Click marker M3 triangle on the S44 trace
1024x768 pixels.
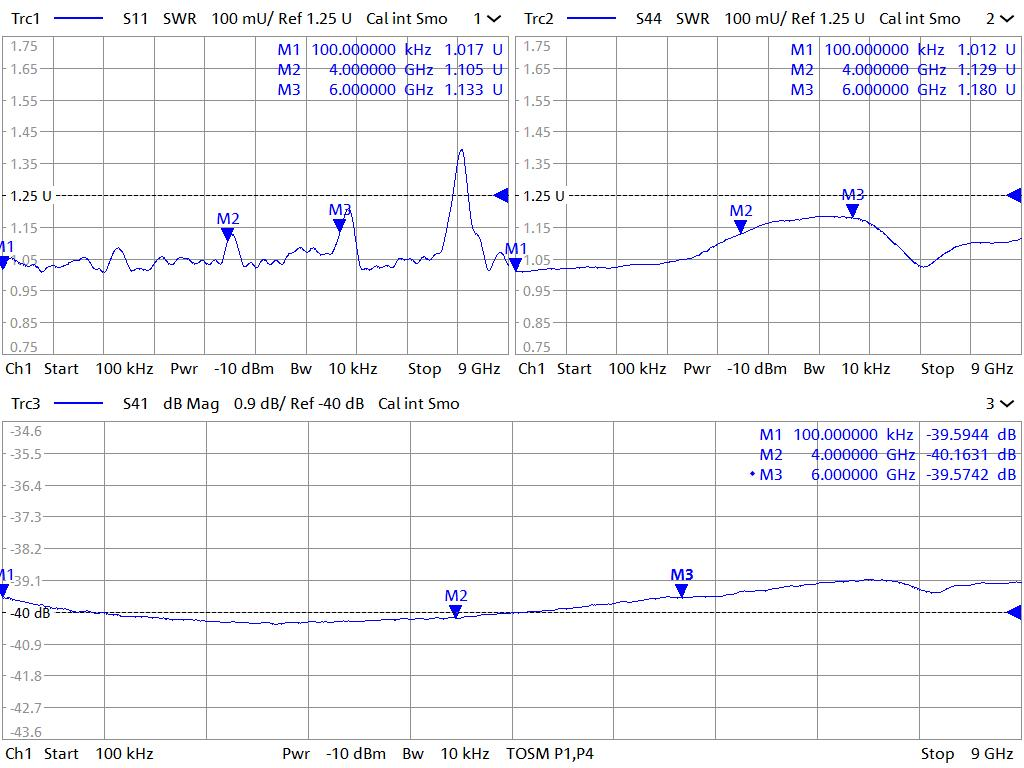coord(852,210)
